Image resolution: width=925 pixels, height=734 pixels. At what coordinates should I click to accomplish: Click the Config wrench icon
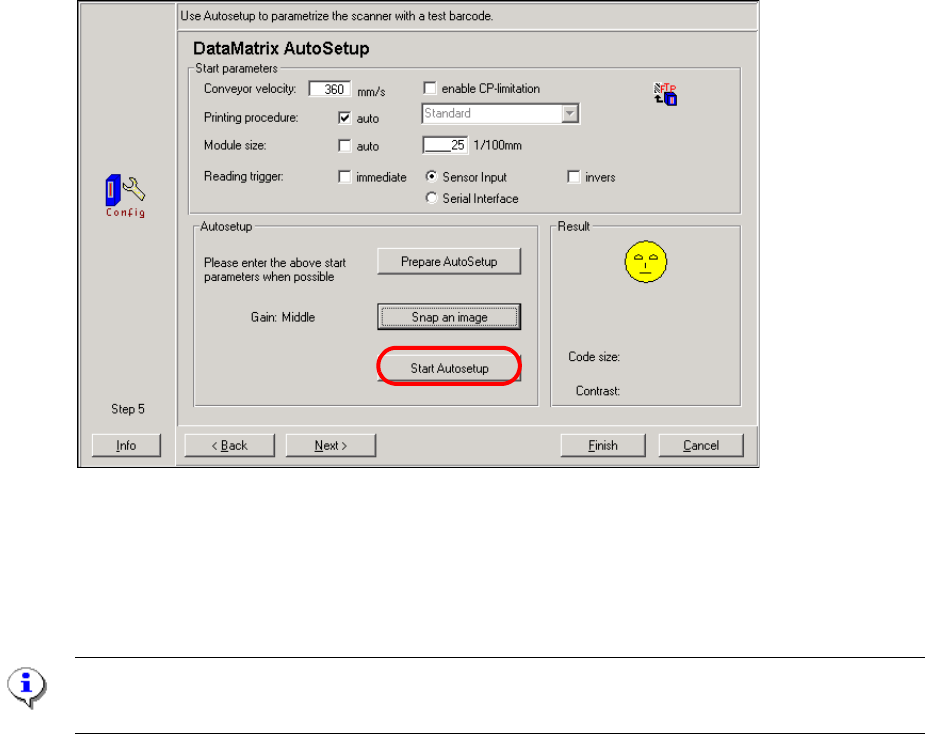(x=125, y=196)
